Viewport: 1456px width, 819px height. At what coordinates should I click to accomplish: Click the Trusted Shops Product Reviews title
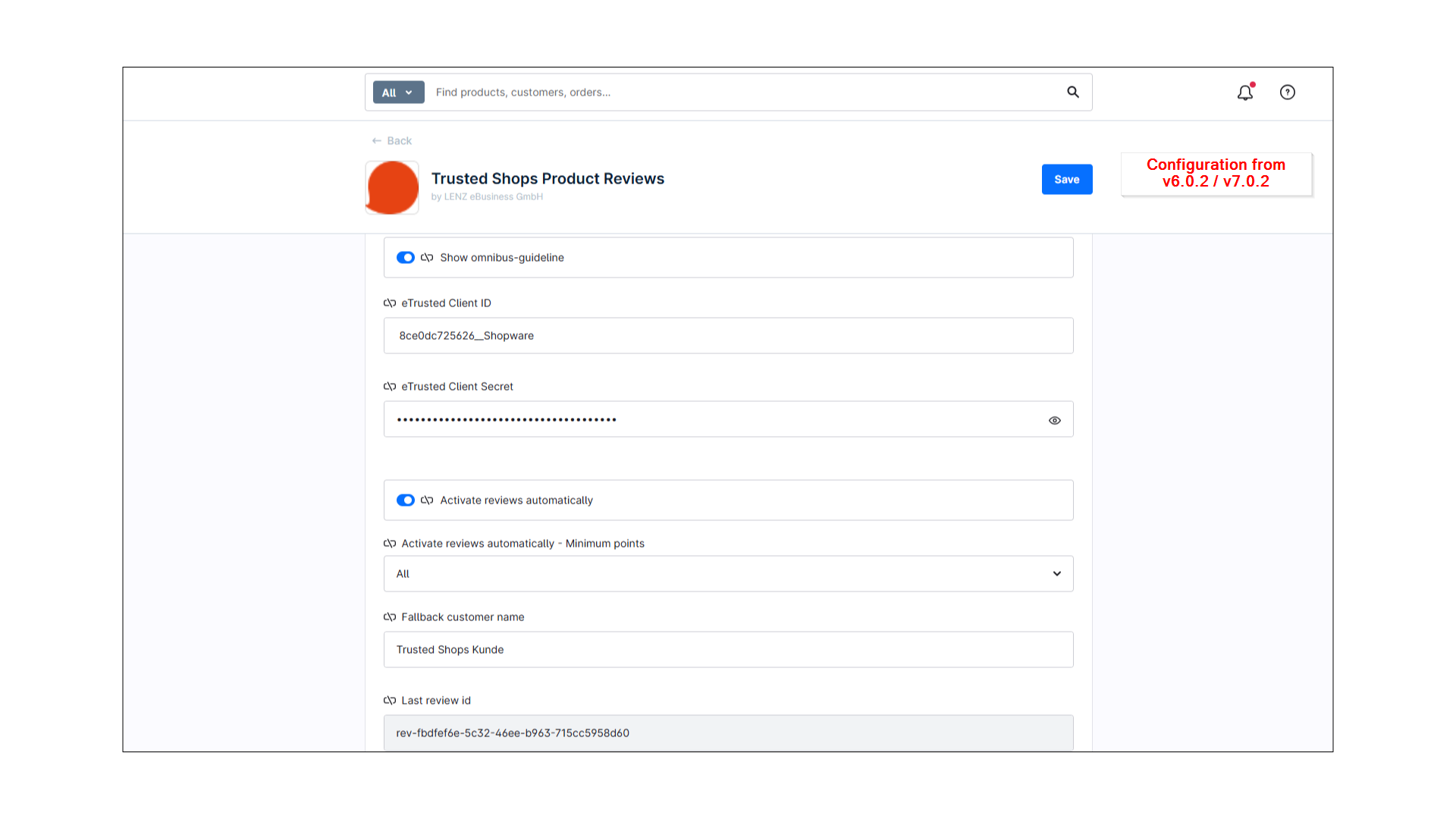click(548, 179)
